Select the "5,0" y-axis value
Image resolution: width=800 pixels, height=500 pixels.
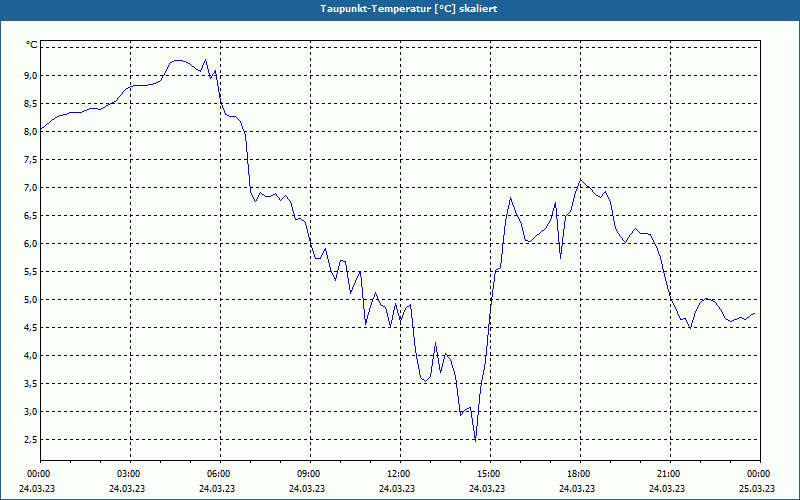(31, 299)
